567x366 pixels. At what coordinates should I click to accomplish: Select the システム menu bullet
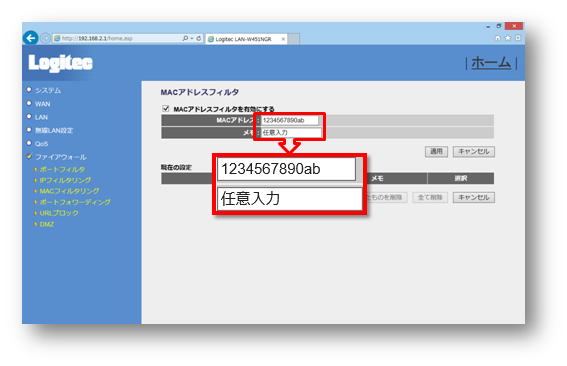click(x=29, y=90)
